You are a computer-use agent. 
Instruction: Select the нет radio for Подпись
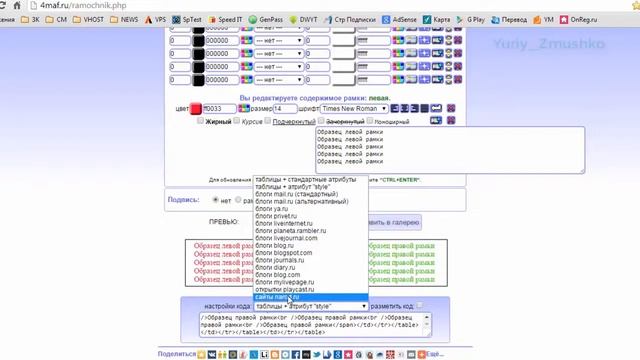216,200
